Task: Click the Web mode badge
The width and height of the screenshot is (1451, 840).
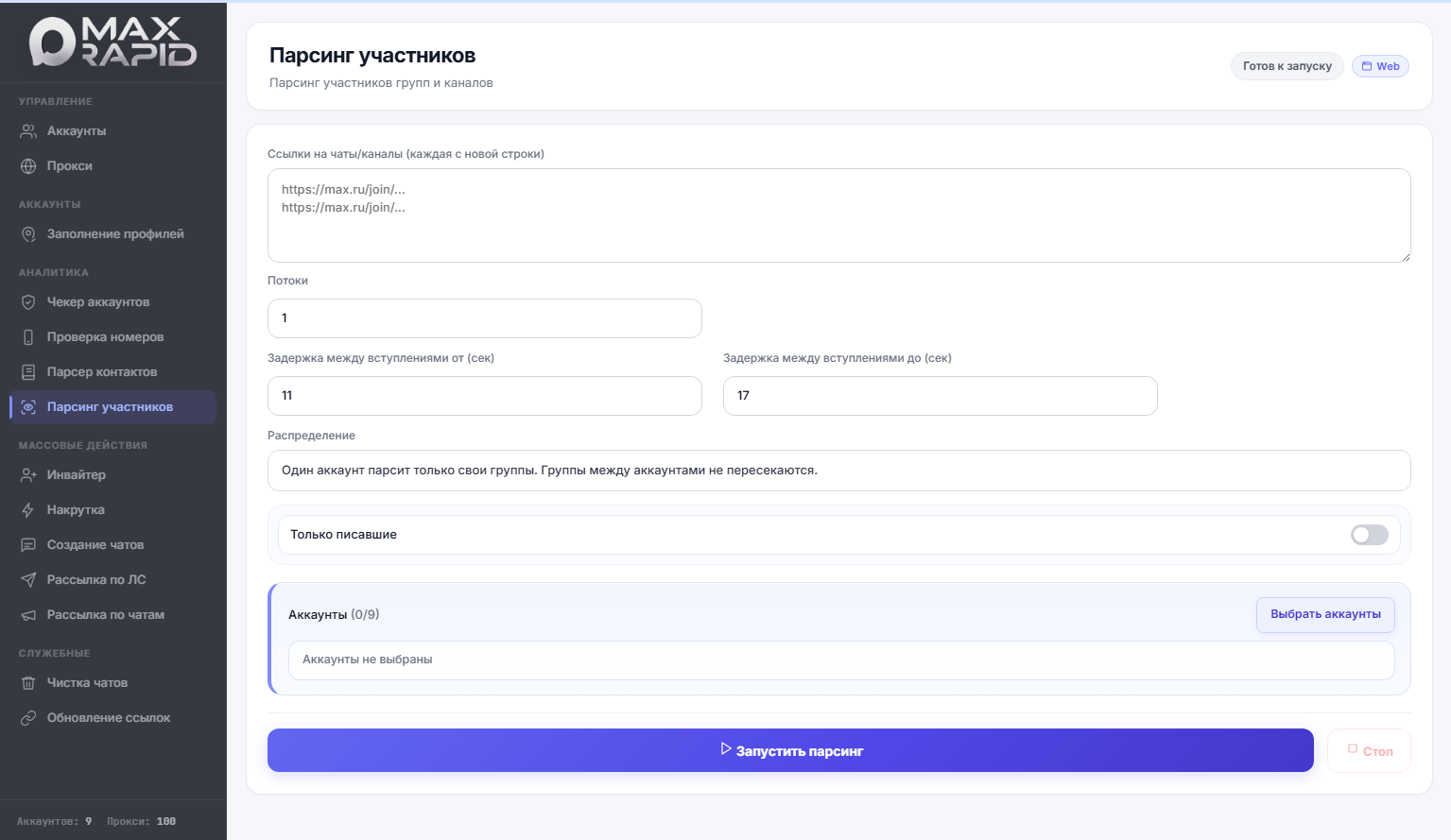Action: click(x=1380, y=66)
